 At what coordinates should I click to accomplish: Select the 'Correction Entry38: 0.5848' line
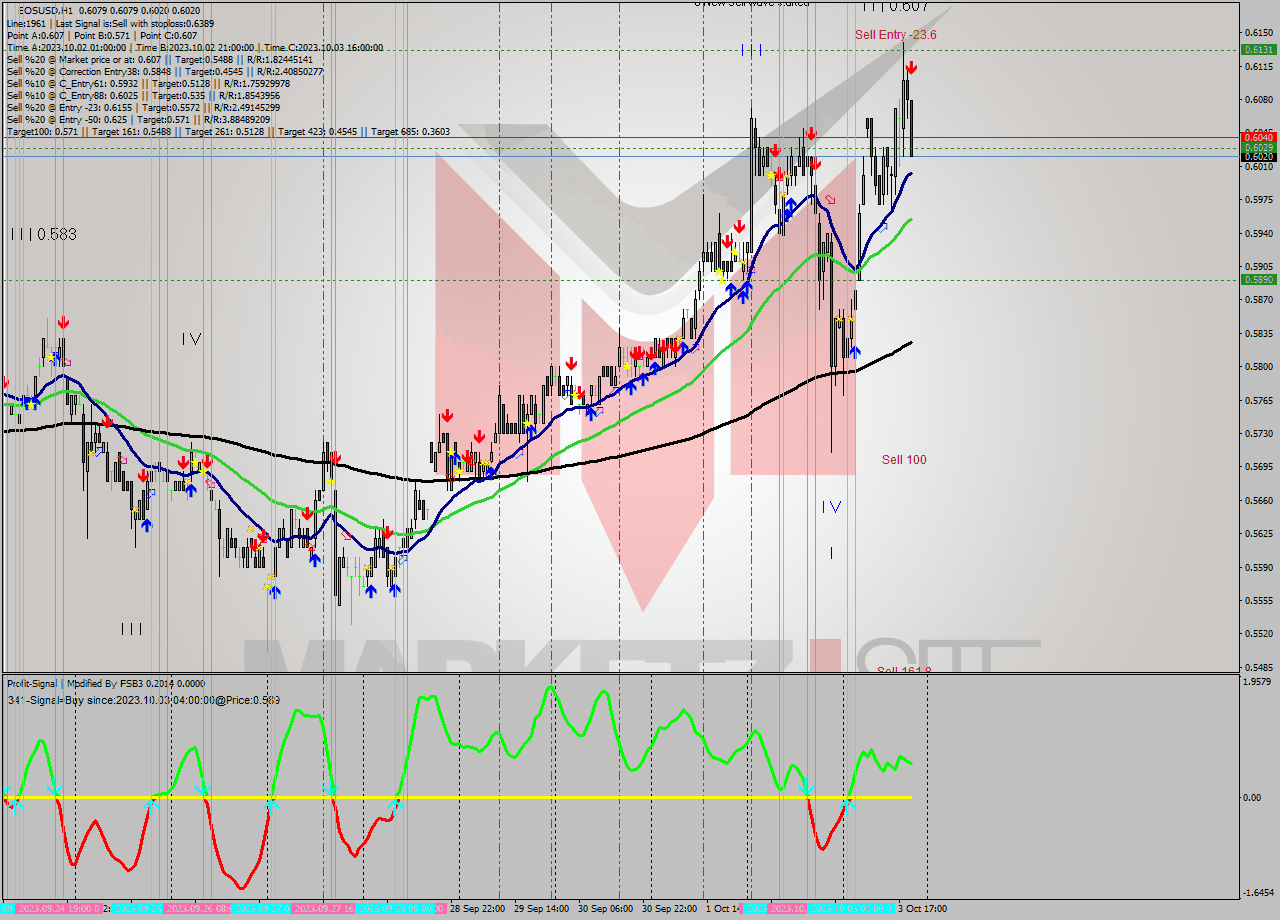pyautogui.click(x=164, y=71)
